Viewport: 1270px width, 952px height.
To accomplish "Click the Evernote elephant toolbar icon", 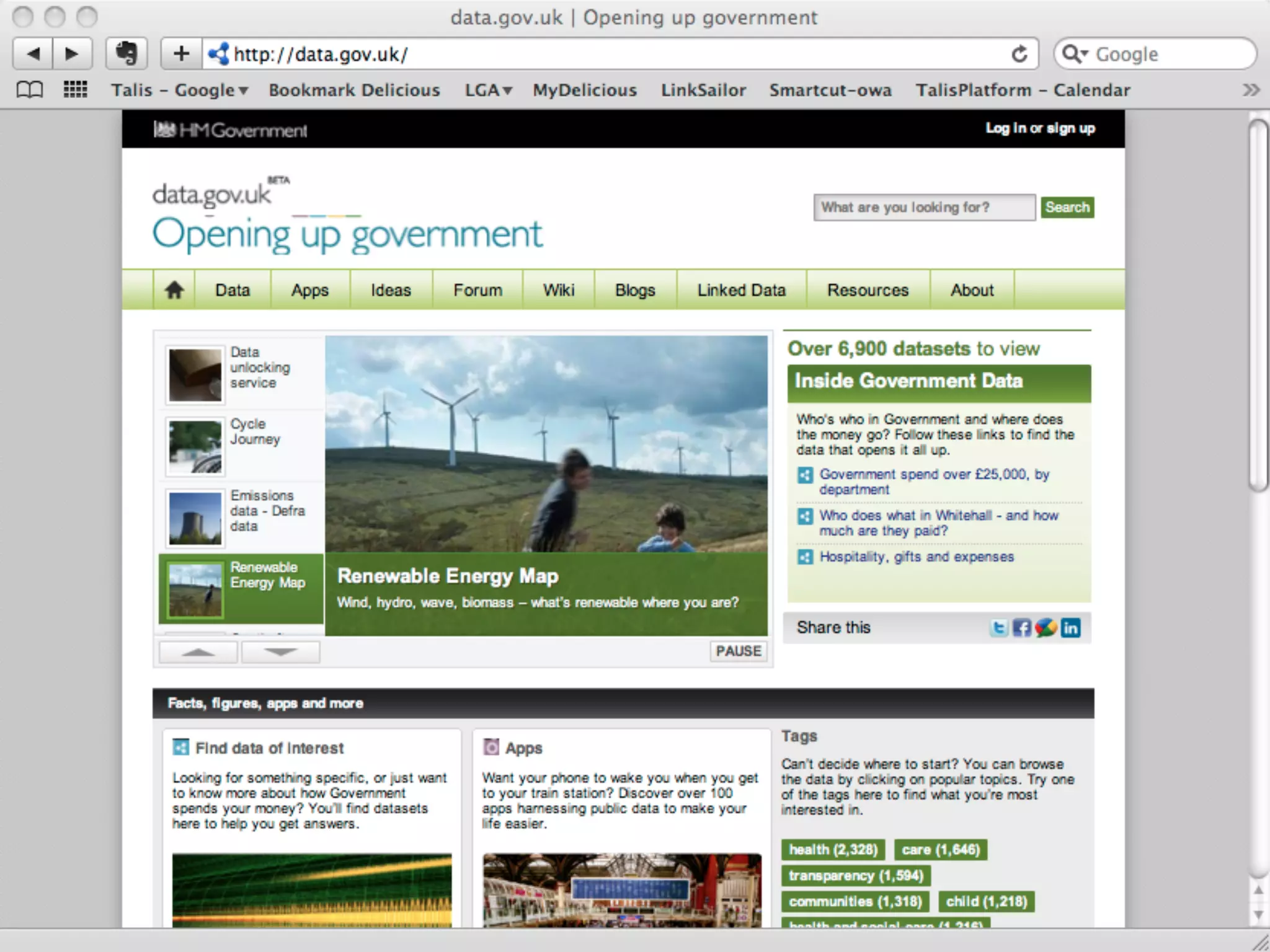I will pyautogui.click(x=127, y=54).
